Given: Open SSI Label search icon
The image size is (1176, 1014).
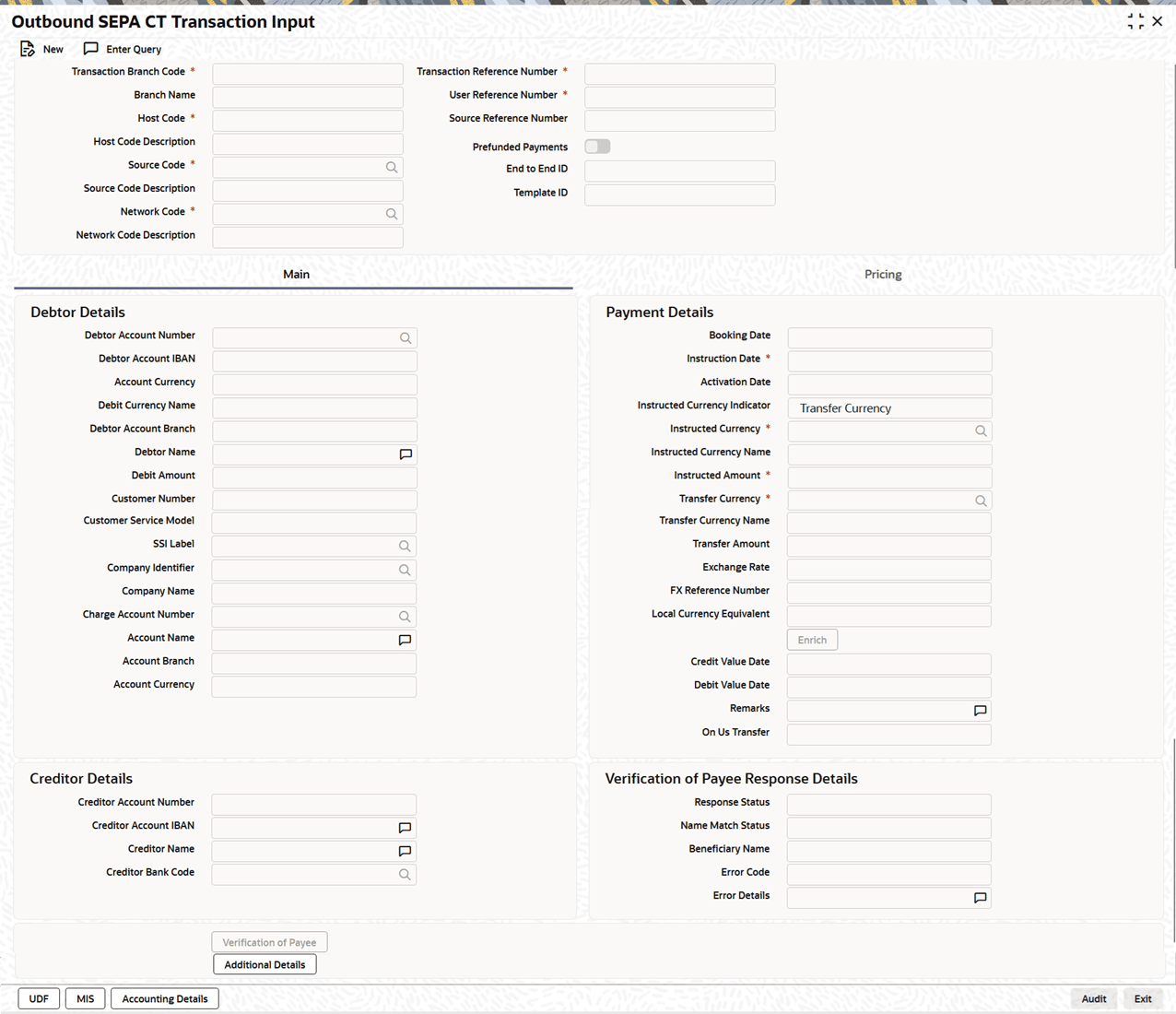Looking at the screenshot, I should tap(405, 547).
